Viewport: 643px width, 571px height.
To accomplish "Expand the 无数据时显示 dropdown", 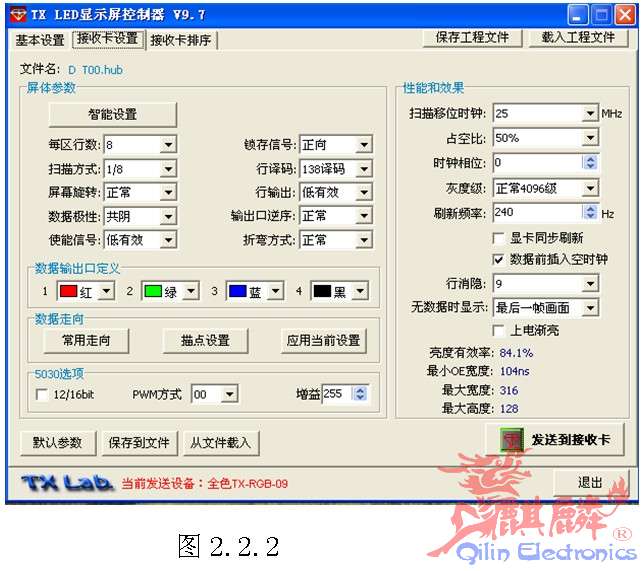I will (x=590, y=307).
